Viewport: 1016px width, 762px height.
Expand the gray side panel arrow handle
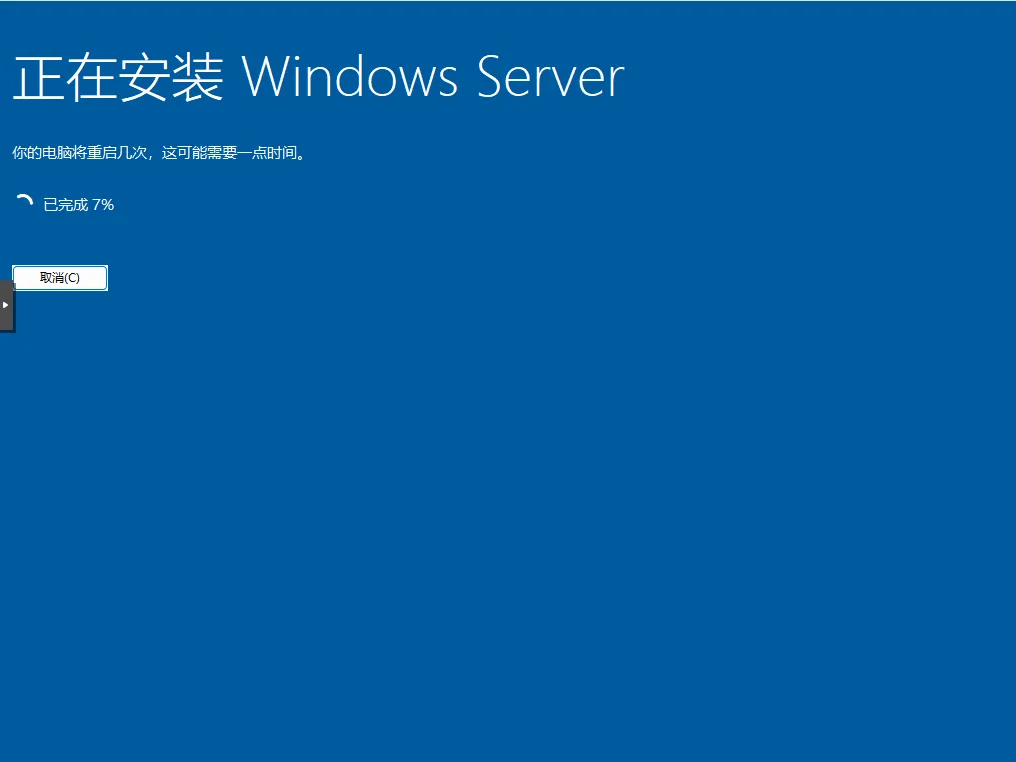[6, 305]
